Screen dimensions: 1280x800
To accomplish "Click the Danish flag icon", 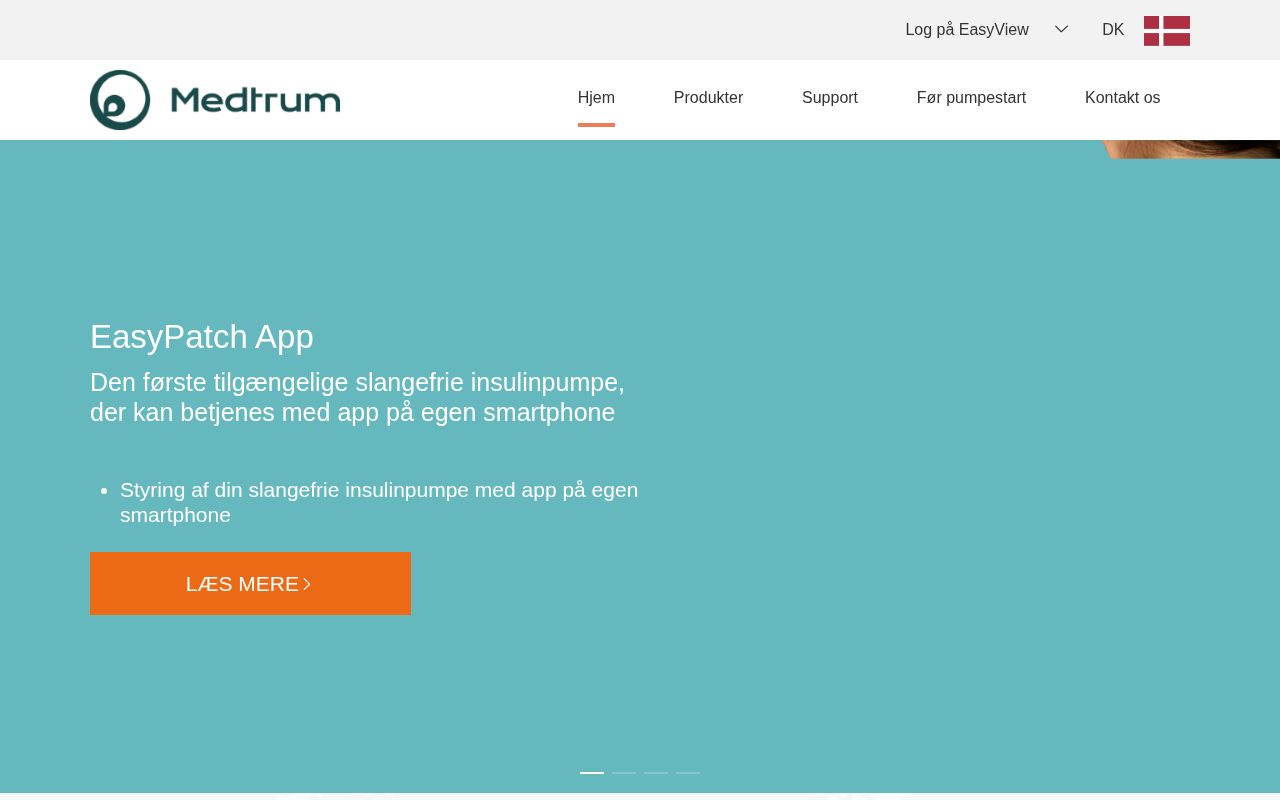I will click(1167, 31).
